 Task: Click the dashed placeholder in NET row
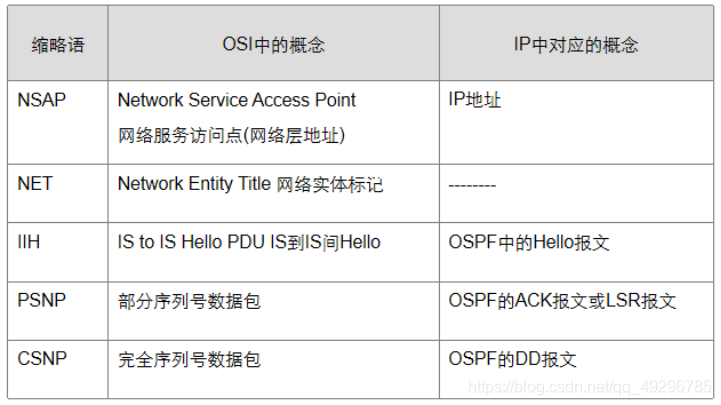coord(472,186)
